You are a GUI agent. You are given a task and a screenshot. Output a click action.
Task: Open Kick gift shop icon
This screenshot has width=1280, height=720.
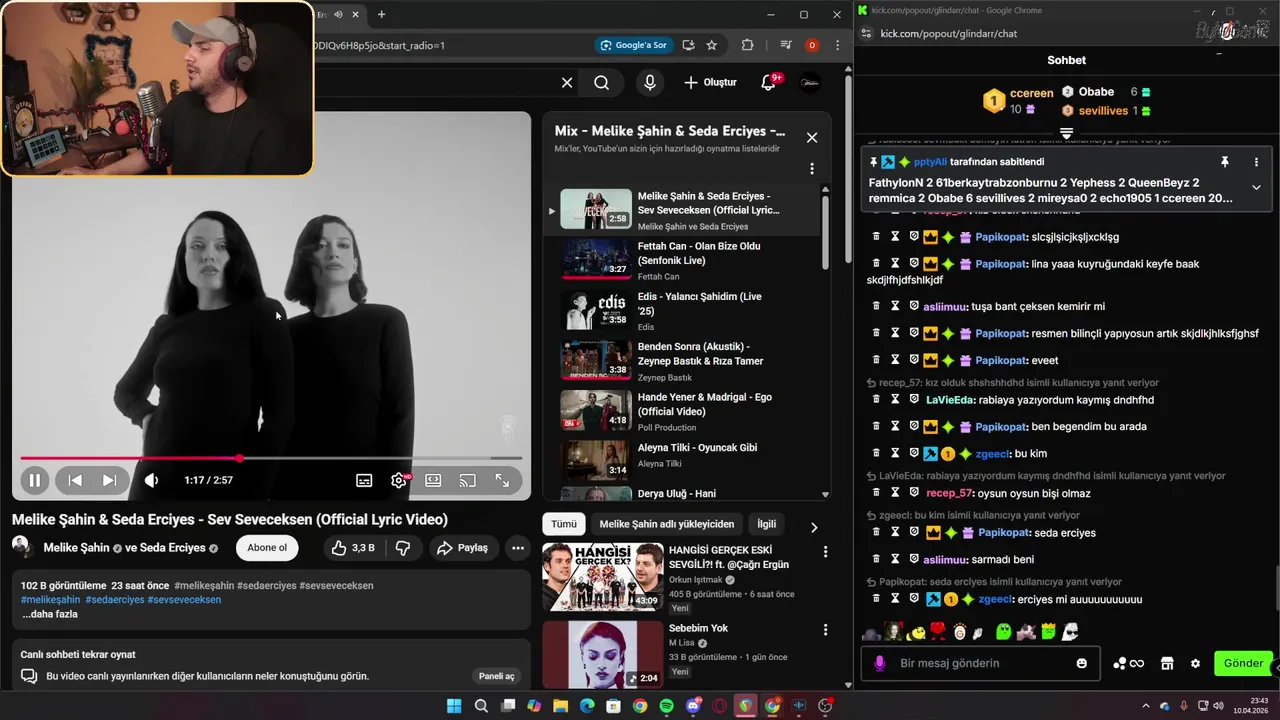coord(1166,663)
